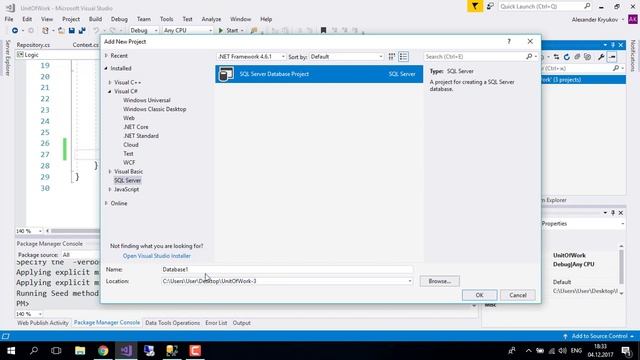640x360 pixels.
Task: Switch to the Error List tab
Action: click(x=216, y=323)
